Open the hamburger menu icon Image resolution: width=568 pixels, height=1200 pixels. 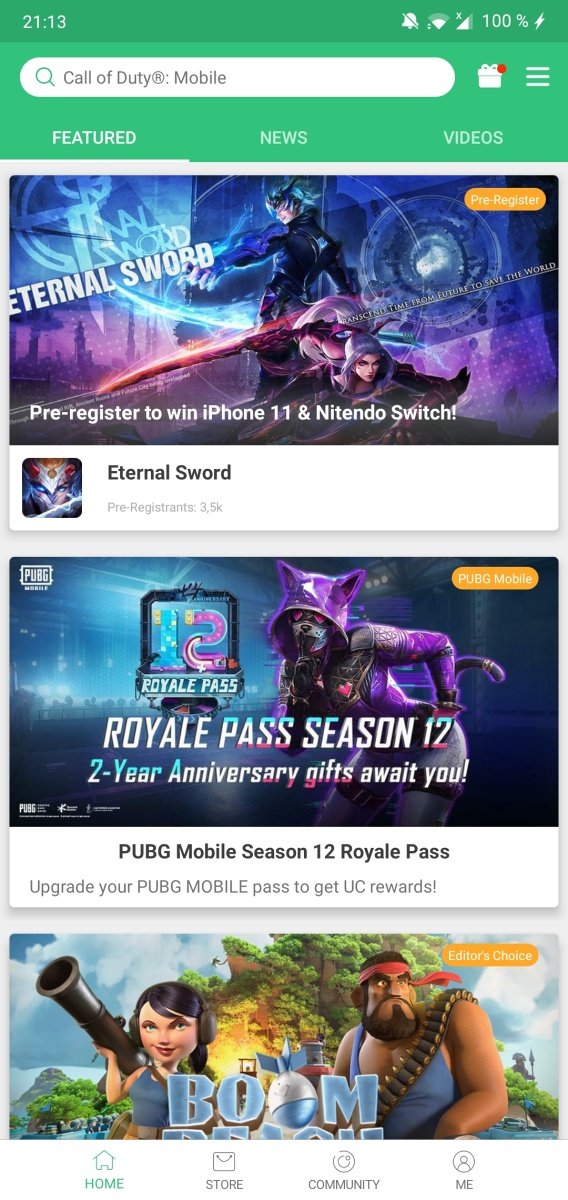click(x=538, y=77)
